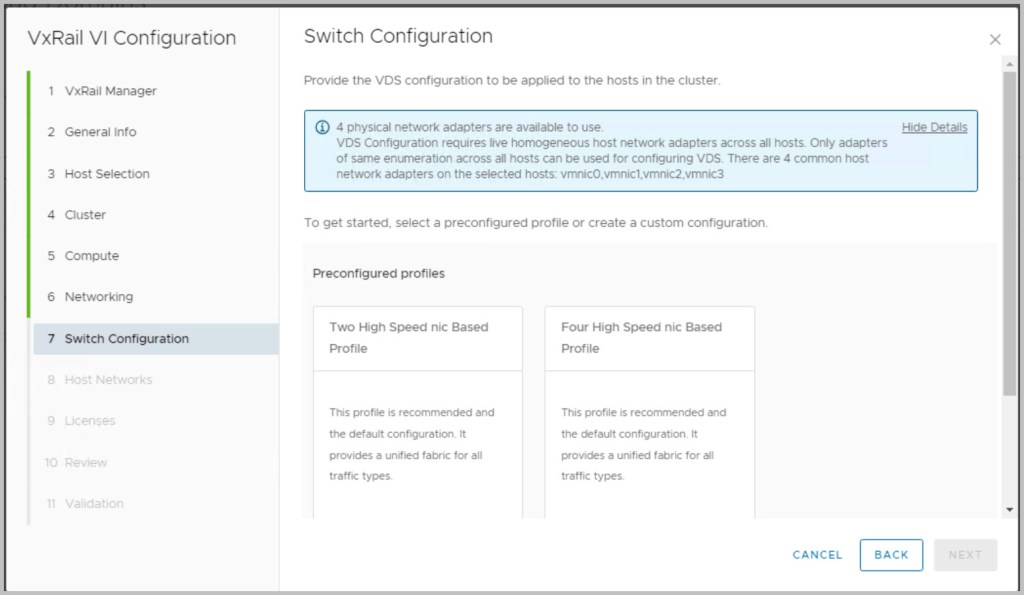Collapse the banner with Hide Details
The width and height of the screenshot is (1024, 595).
pyautogui.click(x=934, y=127)
